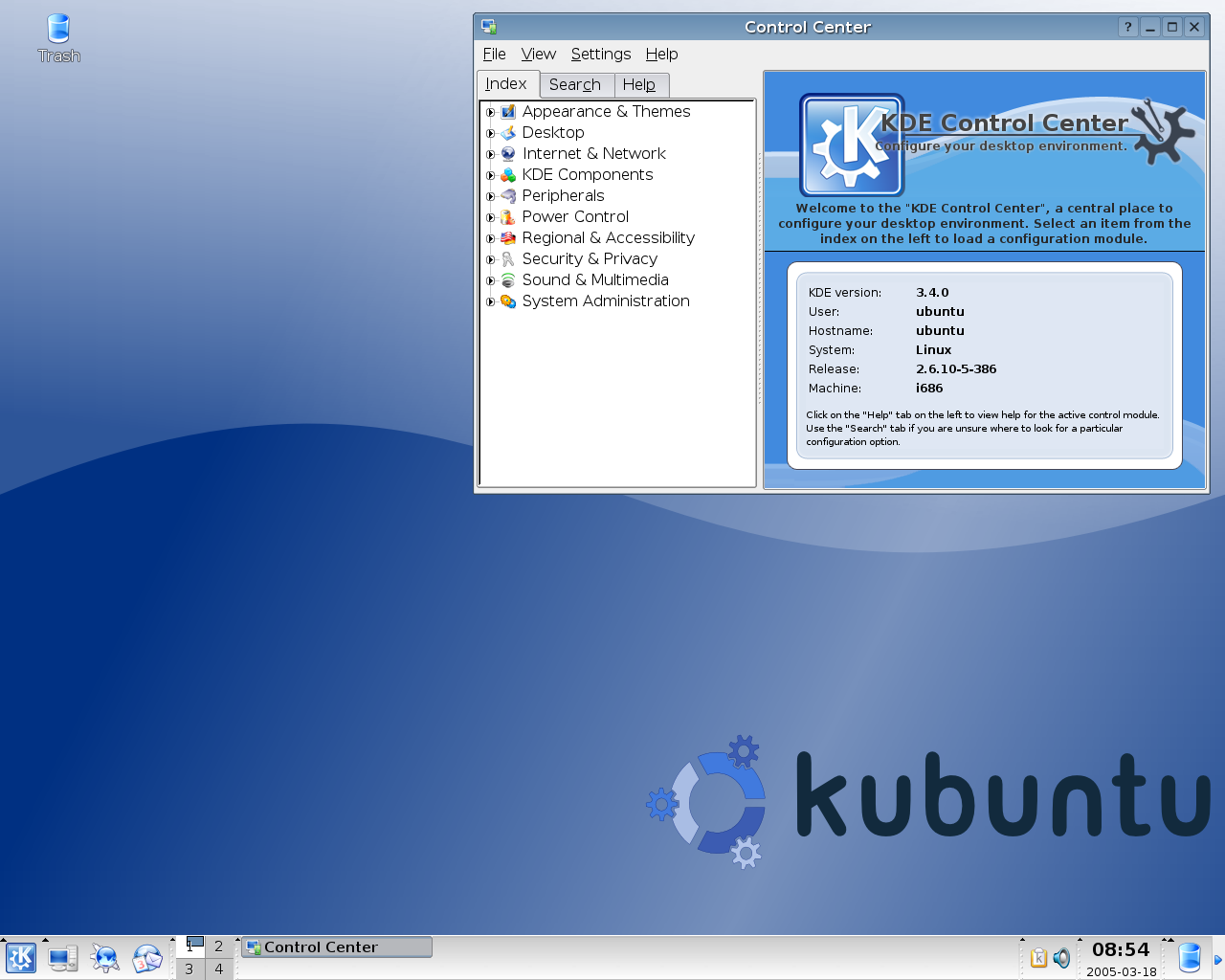Image resolution: width=1225 pixels, height=980 pixels.
Task: Switch to virtual desktop 3 in pager
Action: coord(189,969)
